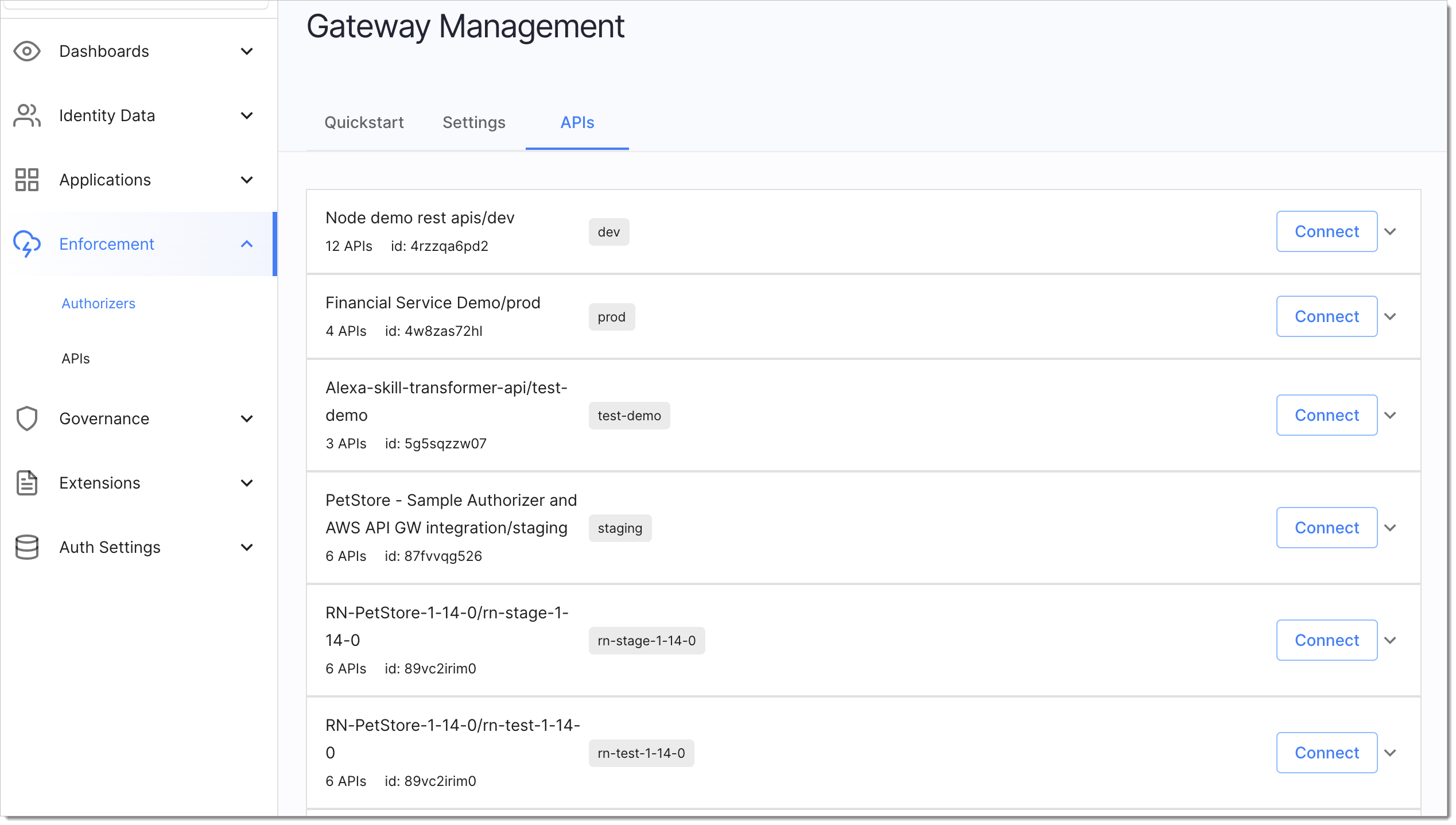Click the RN-PetStore-1-14-0/rn-stage-1-14-0 title
The width and height of the screenshot is (1456, 825).
447,627
